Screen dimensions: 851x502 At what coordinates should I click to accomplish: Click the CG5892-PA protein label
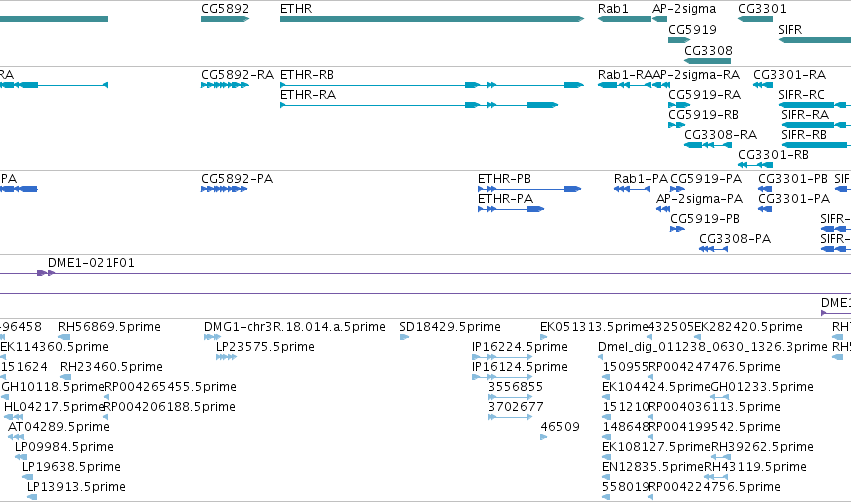237,179
